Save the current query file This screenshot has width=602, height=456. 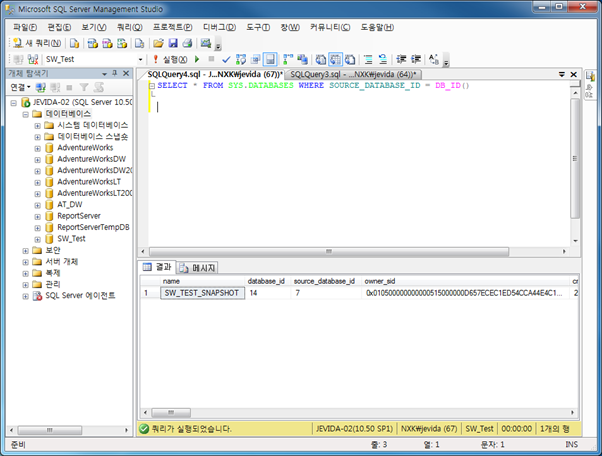point(173,43)
